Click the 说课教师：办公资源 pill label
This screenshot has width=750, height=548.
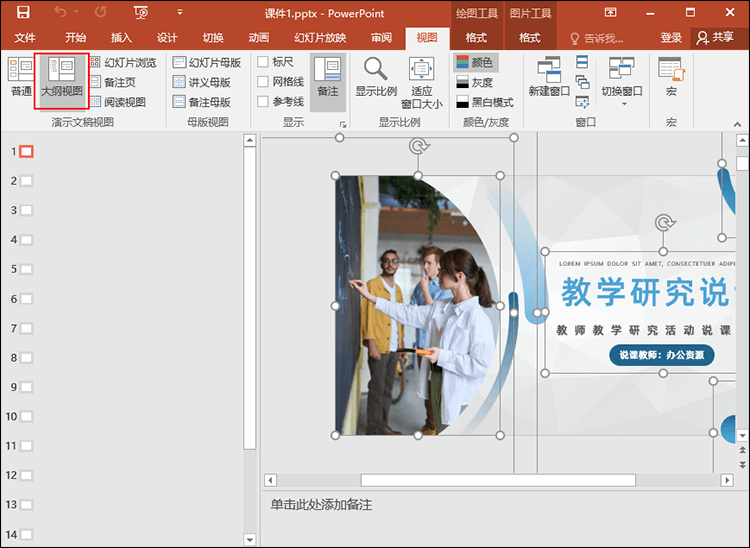point(662,355)
